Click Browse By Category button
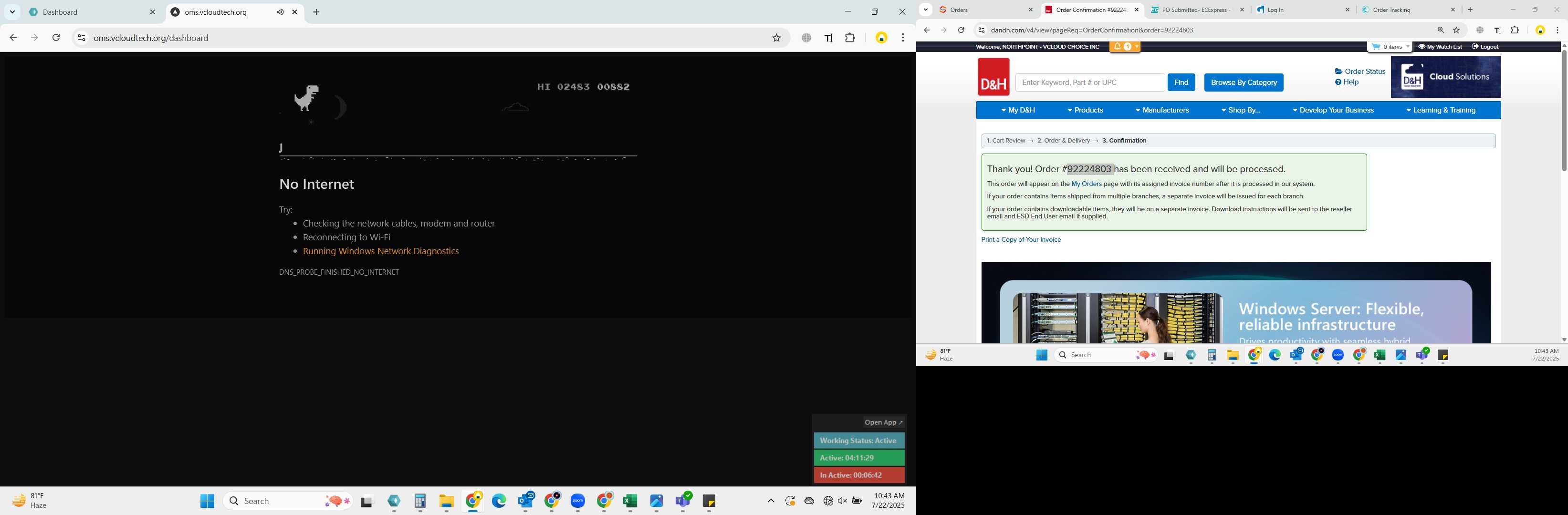 click(1244, 82)
